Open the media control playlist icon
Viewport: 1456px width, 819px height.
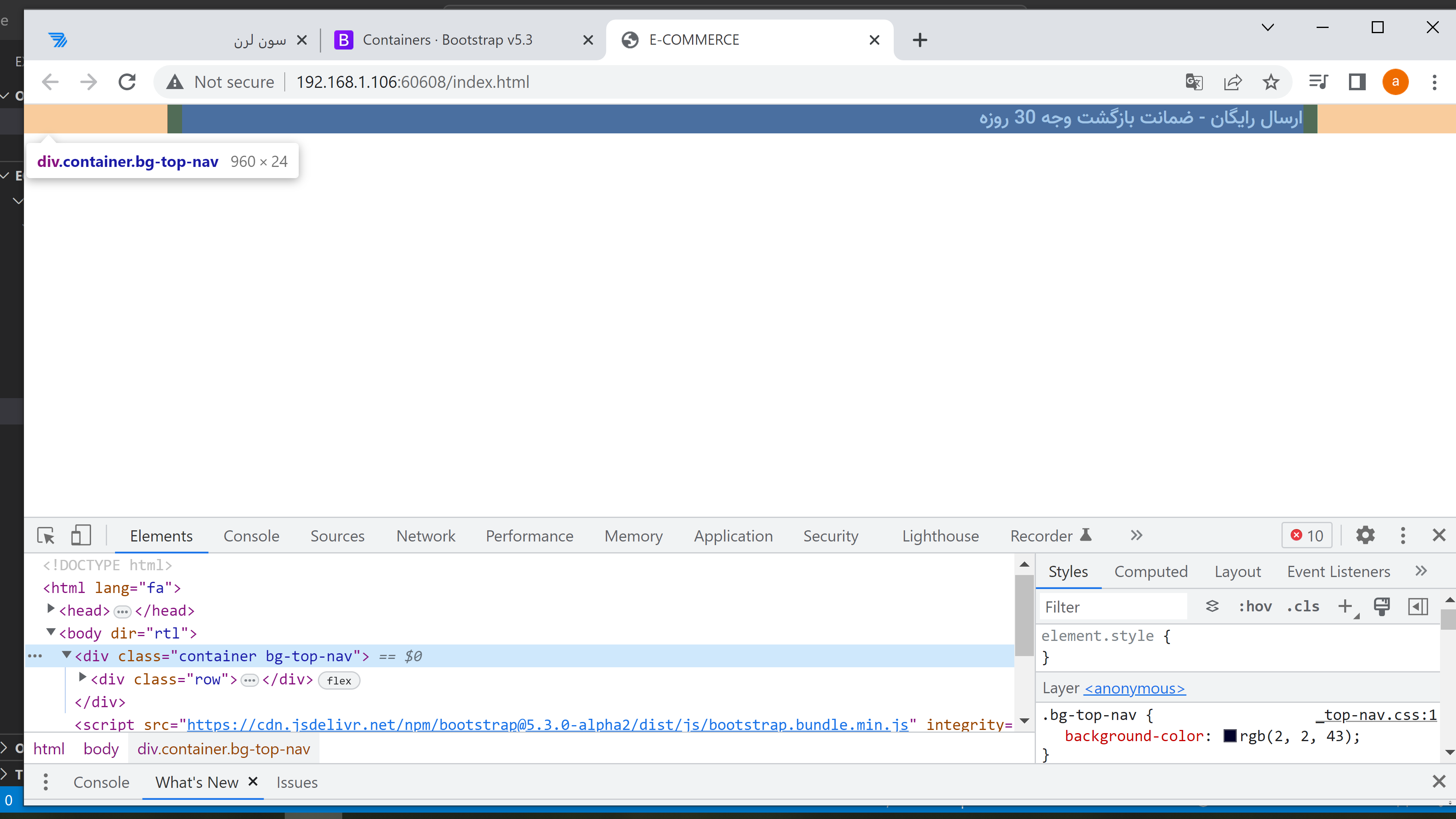tap(1319, 82)
